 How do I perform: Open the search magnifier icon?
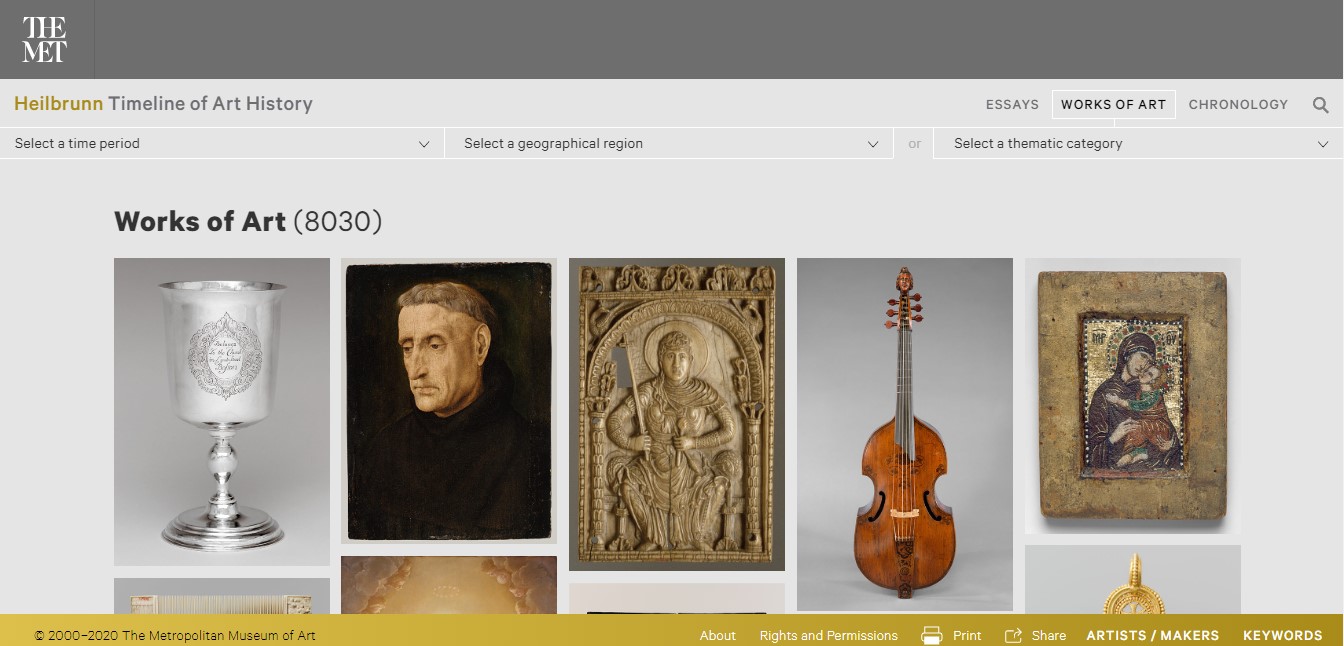1320,105
